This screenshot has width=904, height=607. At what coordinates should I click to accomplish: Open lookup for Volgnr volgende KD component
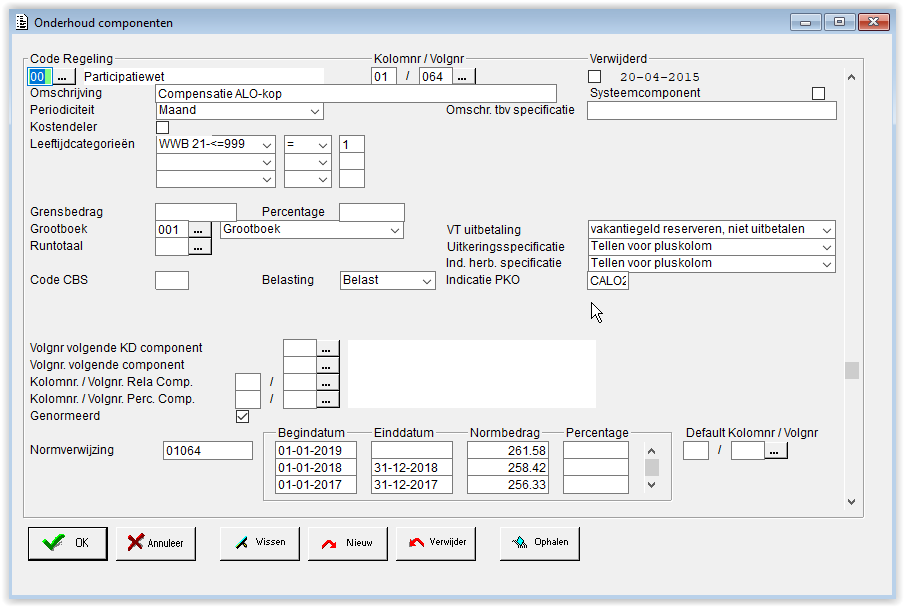tap(326, 349)
